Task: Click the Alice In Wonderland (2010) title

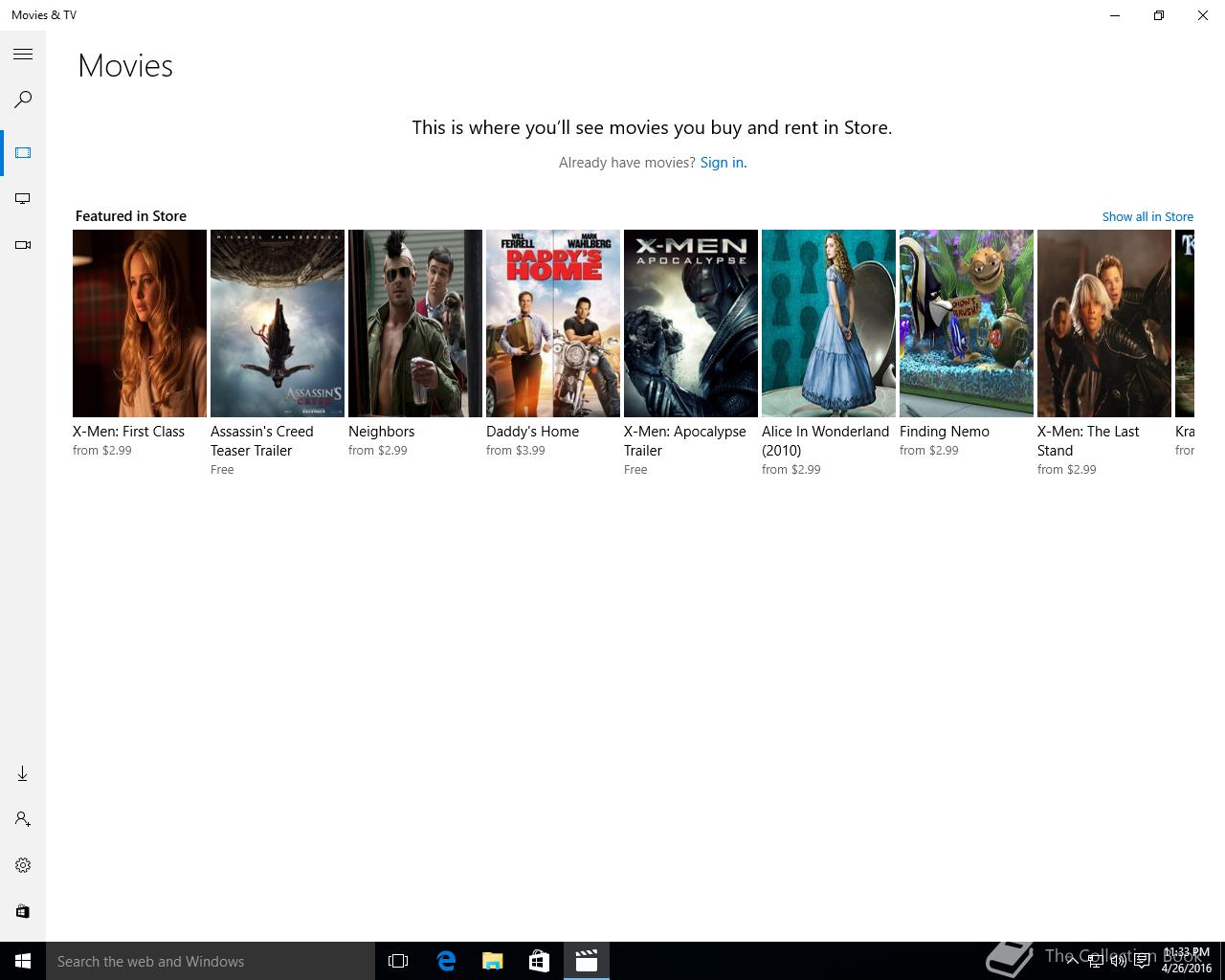Action: [825, 441]
